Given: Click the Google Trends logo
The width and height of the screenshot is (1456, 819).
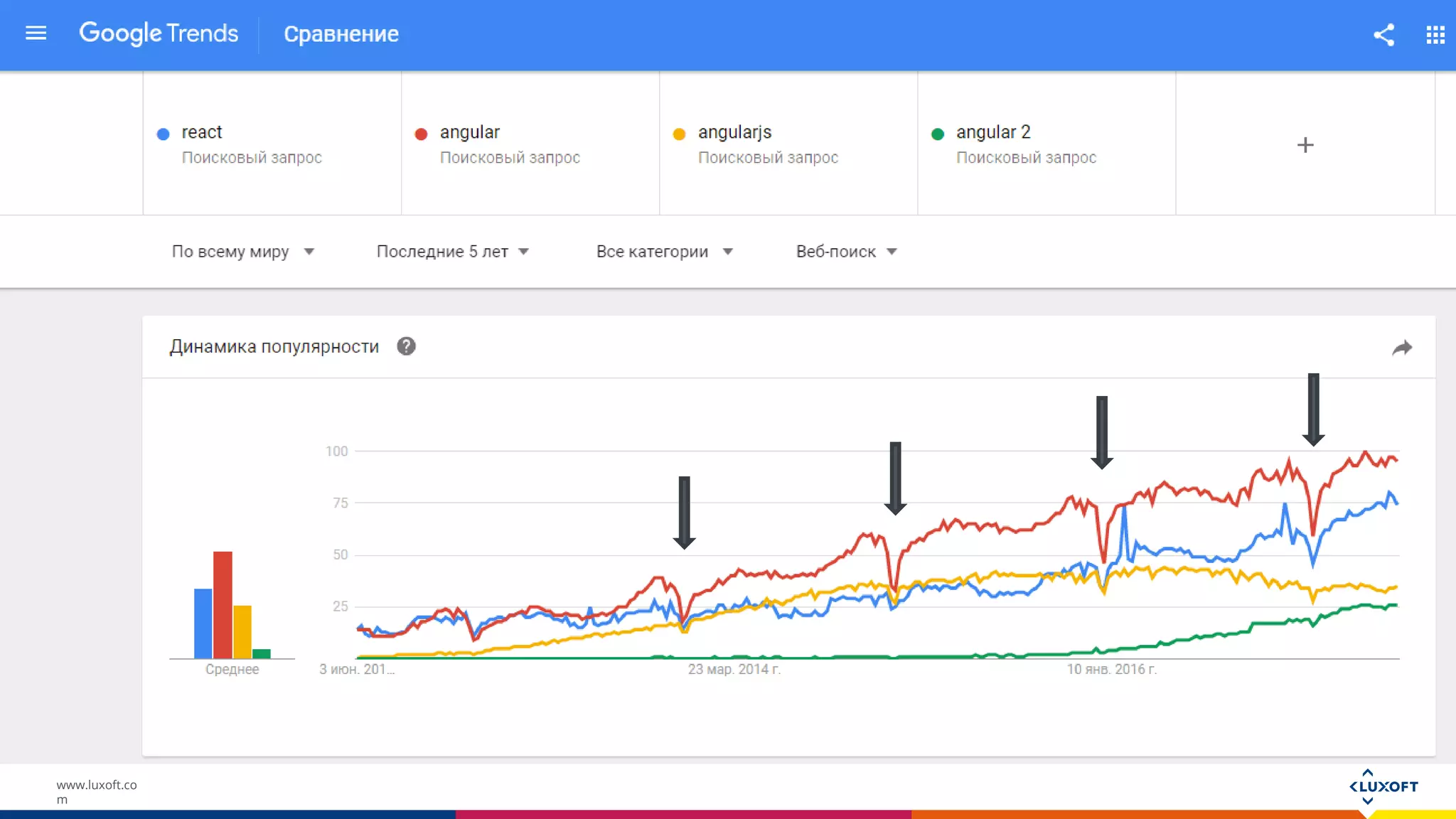Looking at the screenshot, I should click(x=159, y=33).
